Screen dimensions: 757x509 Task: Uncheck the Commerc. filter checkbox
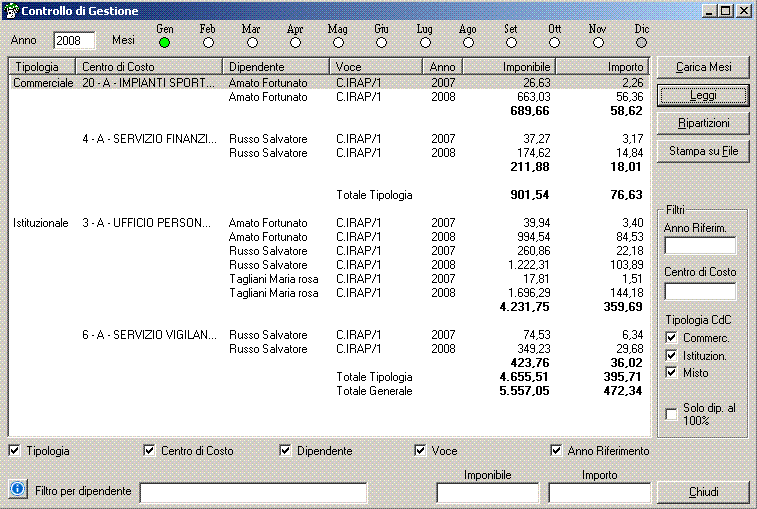(672, 338)
